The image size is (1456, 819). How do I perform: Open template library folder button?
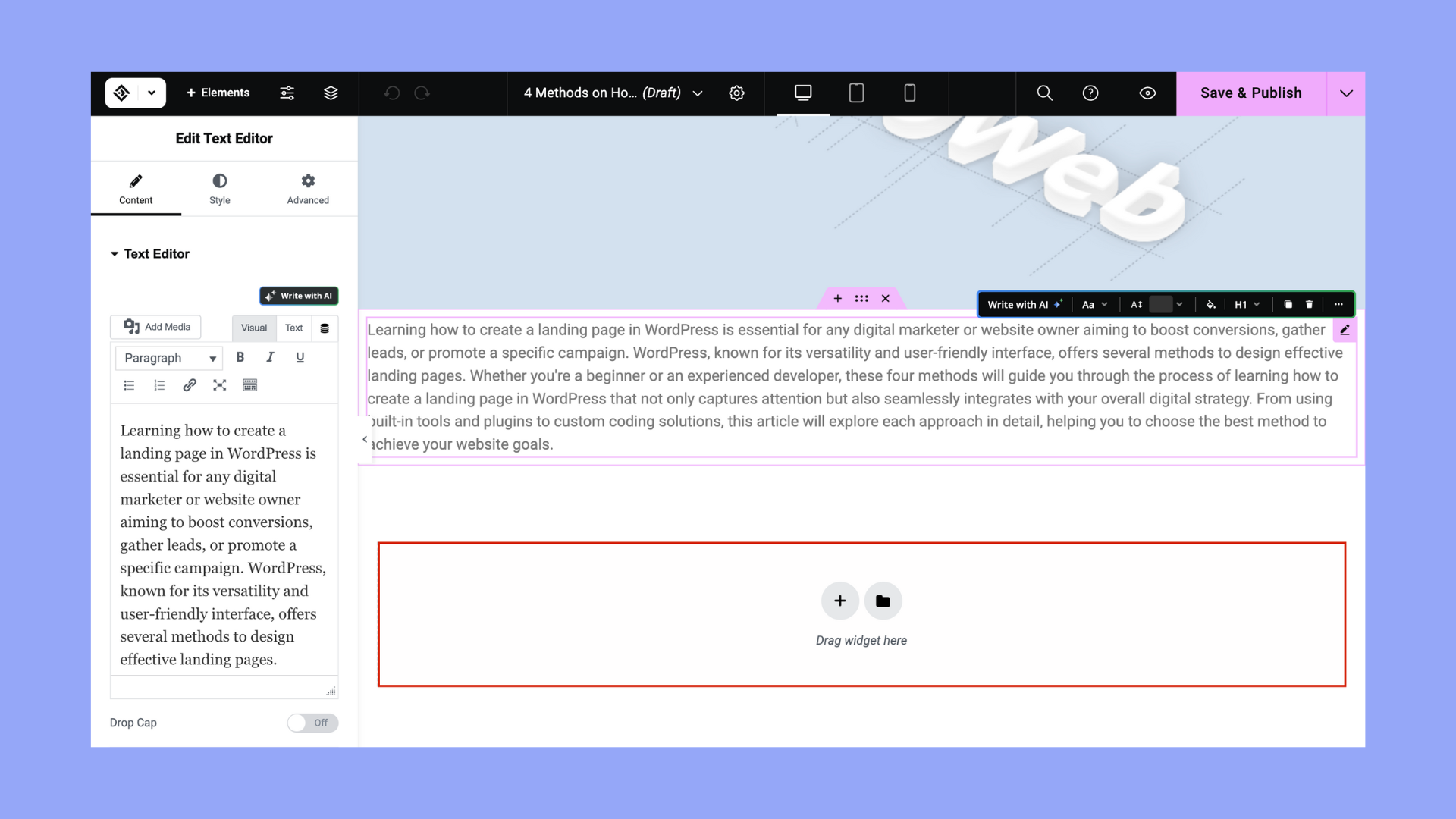pos(883,601)
